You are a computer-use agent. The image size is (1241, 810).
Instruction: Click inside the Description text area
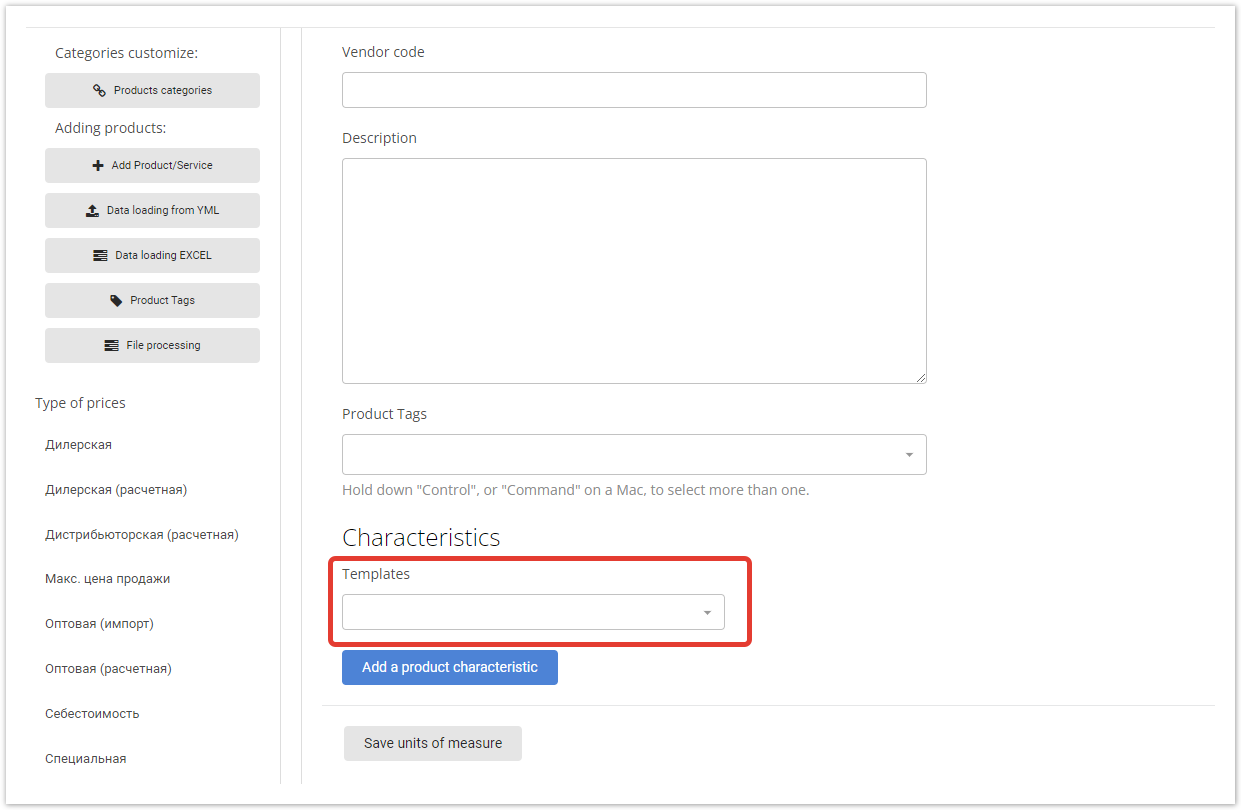tap(634, 271)
